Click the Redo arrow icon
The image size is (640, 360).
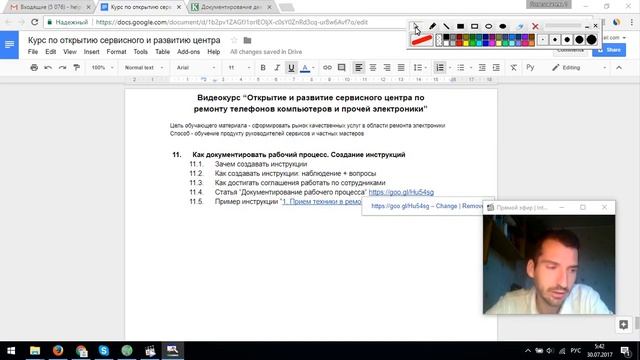(62, 67)
